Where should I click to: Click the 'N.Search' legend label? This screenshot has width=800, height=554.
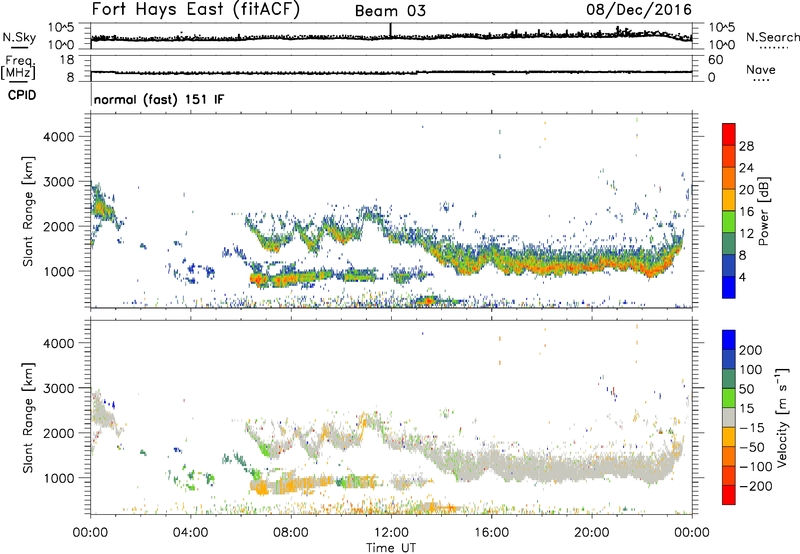point(773,37)
